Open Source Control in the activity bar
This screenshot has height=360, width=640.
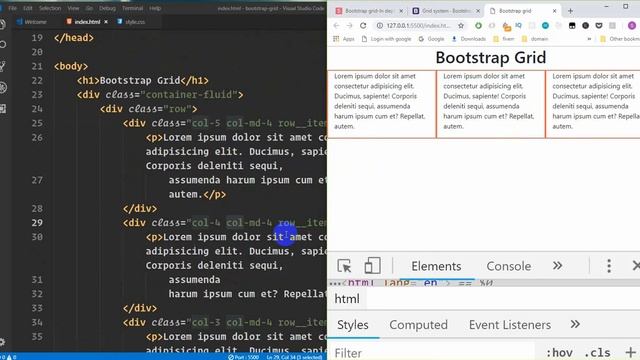pos(3,66)
